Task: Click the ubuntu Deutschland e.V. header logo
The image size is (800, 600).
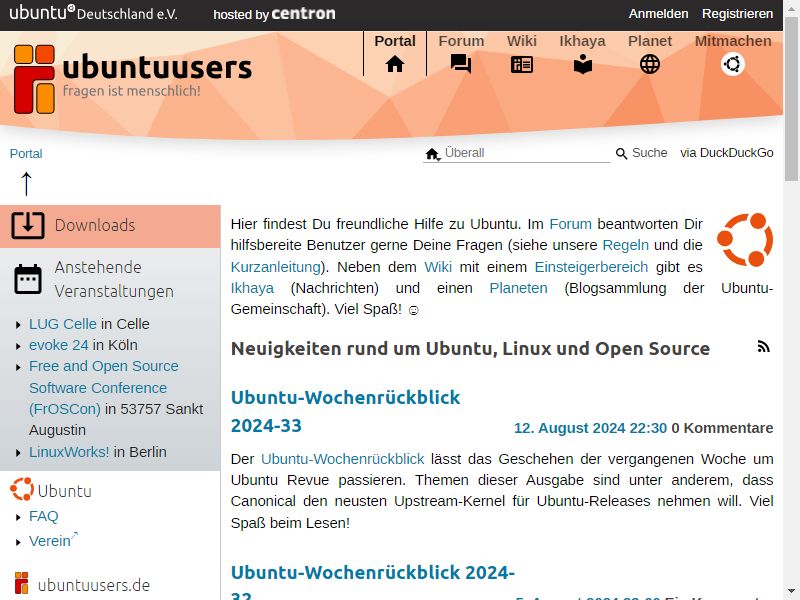Action: point(93,12)
